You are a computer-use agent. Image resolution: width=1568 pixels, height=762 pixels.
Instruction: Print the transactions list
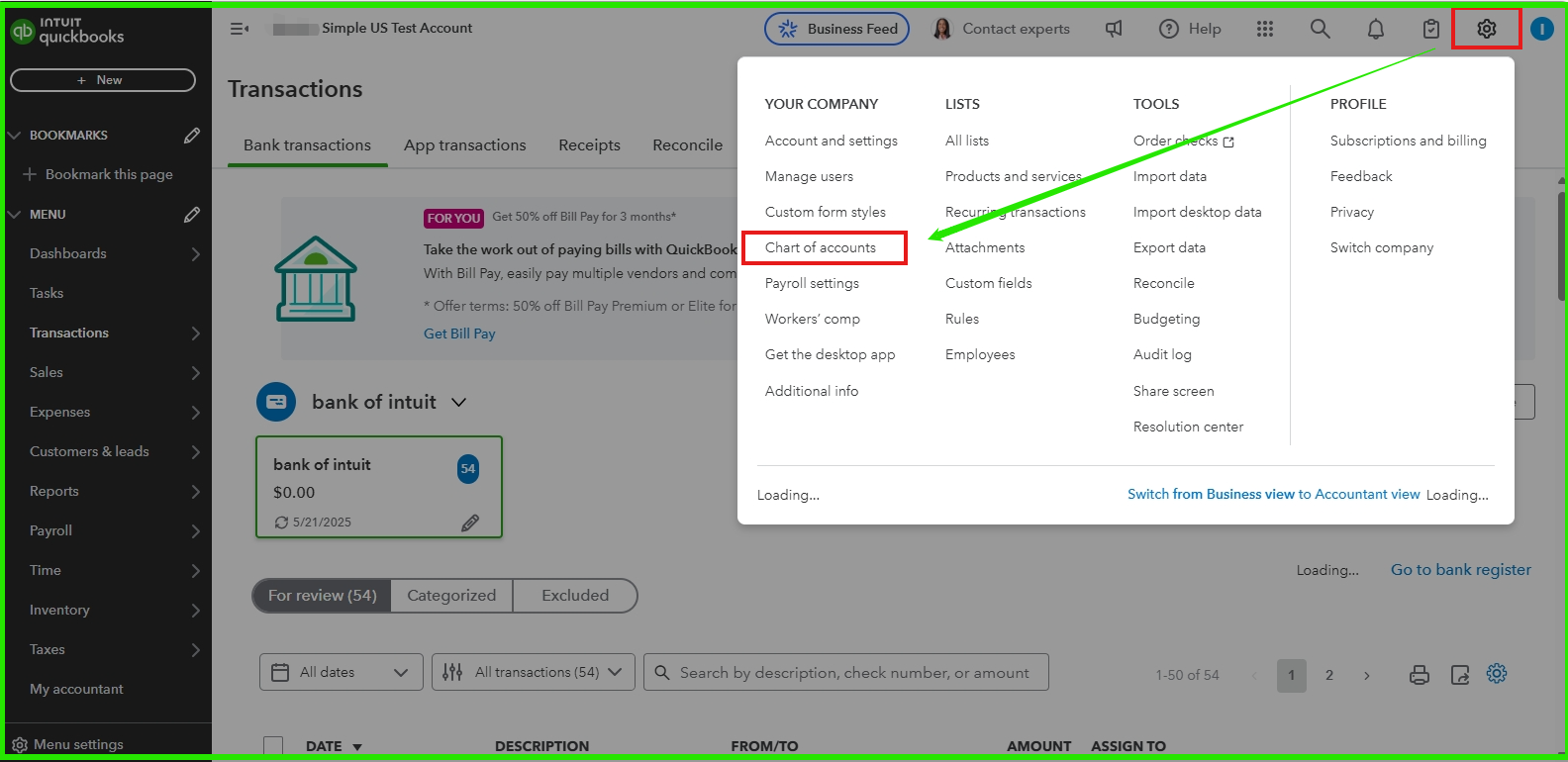tap(1420, 674)
